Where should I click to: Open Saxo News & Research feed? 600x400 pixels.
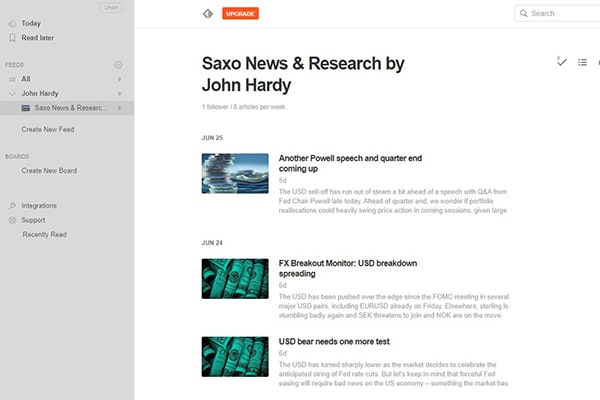coord(69,108)
